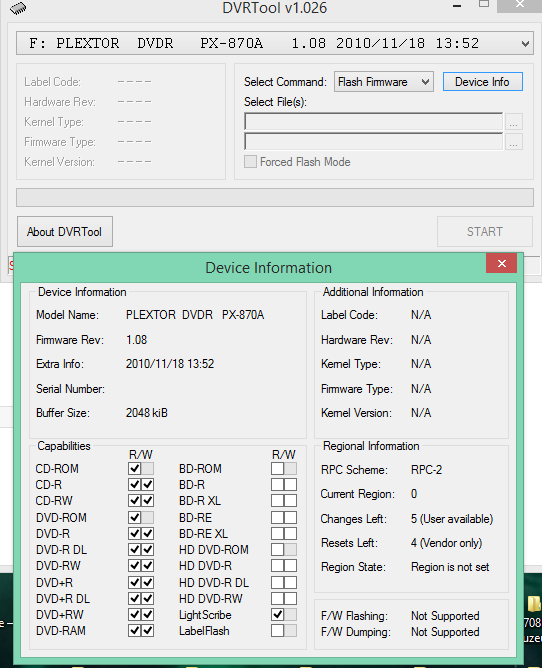This screenshot has height=668, width=542.
Task: Toggle LabelFlash read checkbox
Action: pos(277,631)
